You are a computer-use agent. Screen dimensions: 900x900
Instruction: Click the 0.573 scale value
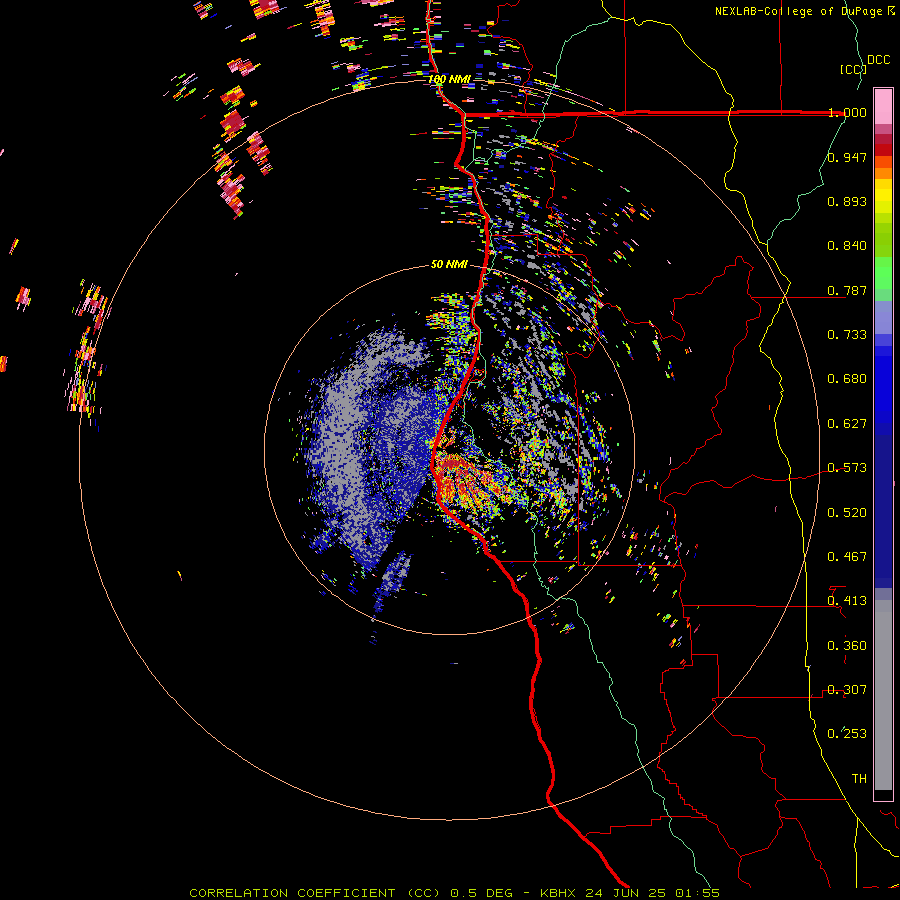(847, 468)
